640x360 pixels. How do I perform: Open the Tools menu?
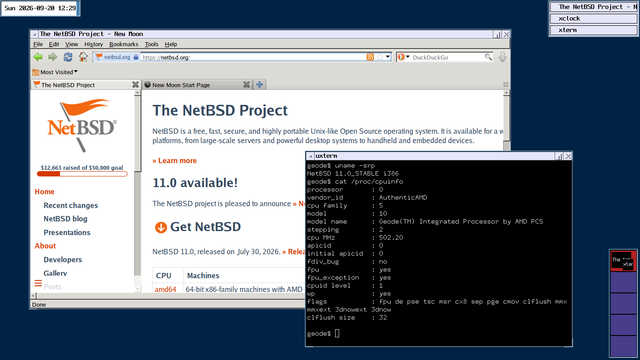(x=151, y=44)
